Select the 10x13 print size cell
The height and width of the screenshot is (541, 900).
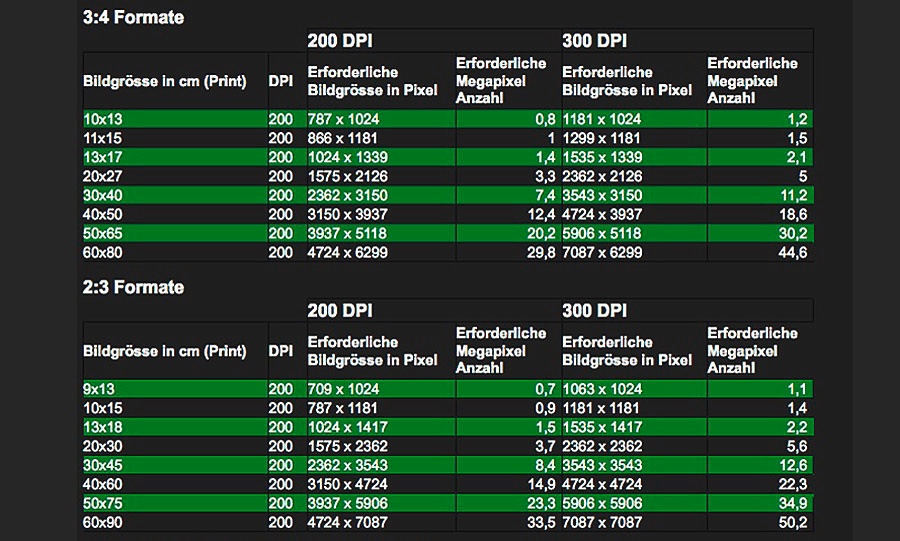coord(103,119)
